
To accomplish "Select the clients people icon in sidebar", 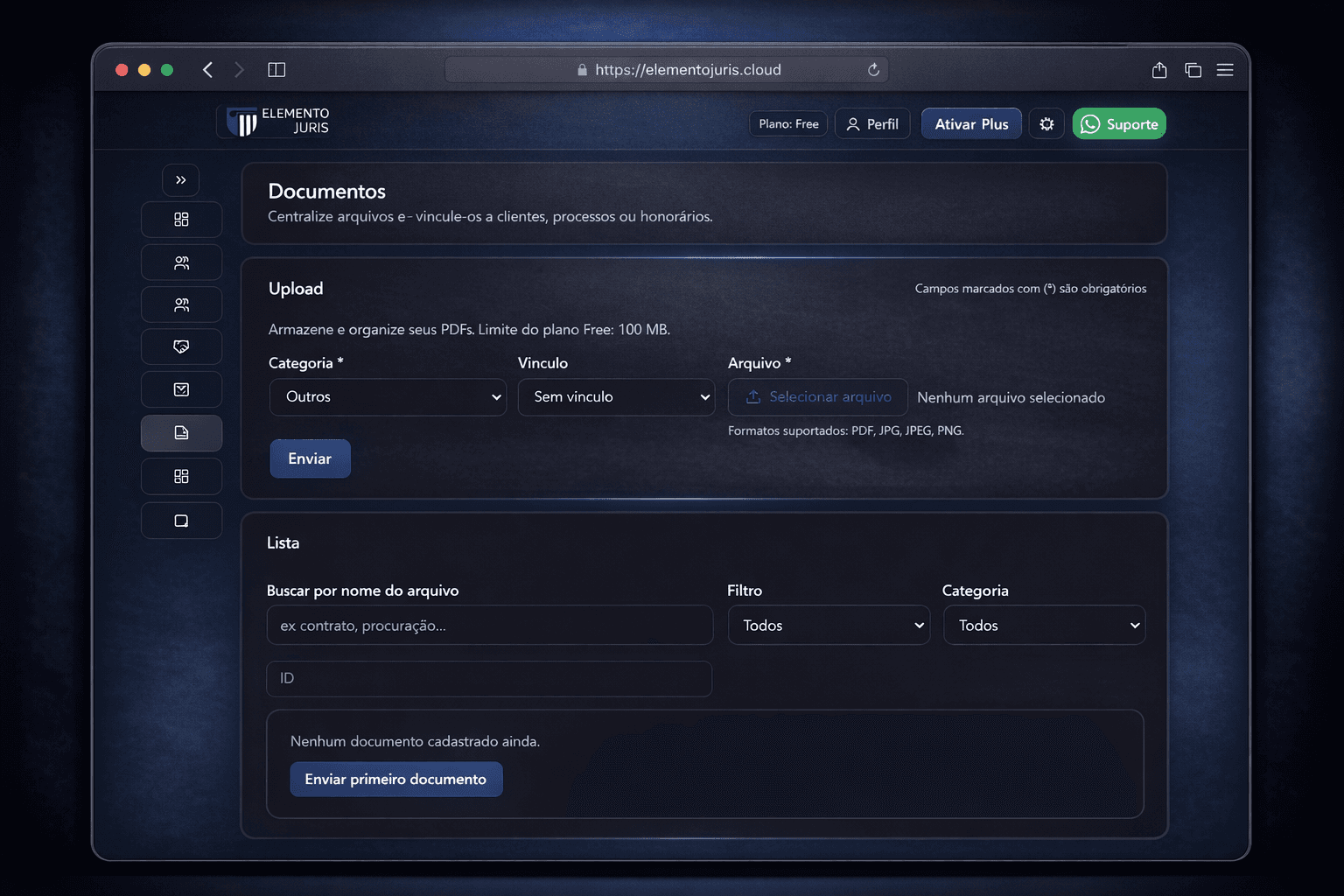I will point(181,262).
